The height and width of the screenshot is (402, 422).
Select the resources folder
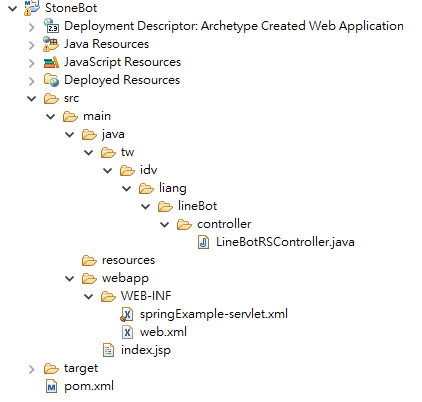[x=128, y=260]
